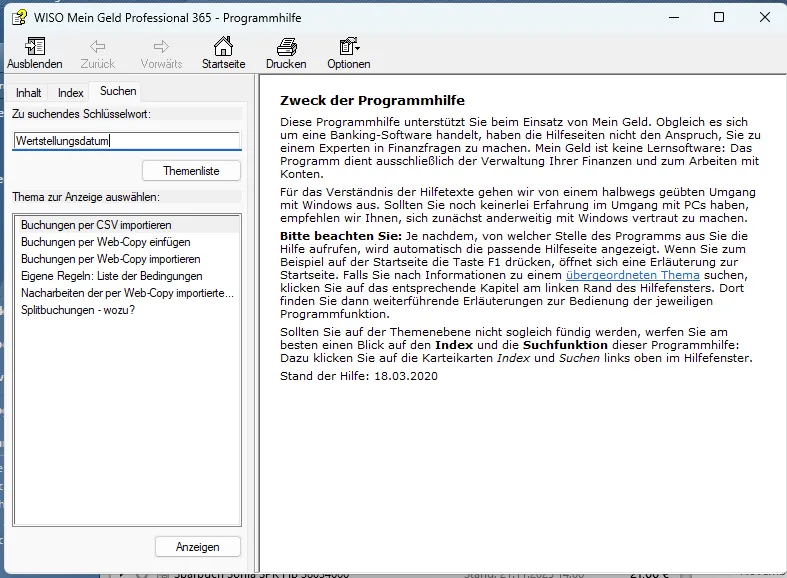Click the Zurück arrow icon
Image resolution: width=787 pixels, height=578 pixels.
[x=97, y=47]
